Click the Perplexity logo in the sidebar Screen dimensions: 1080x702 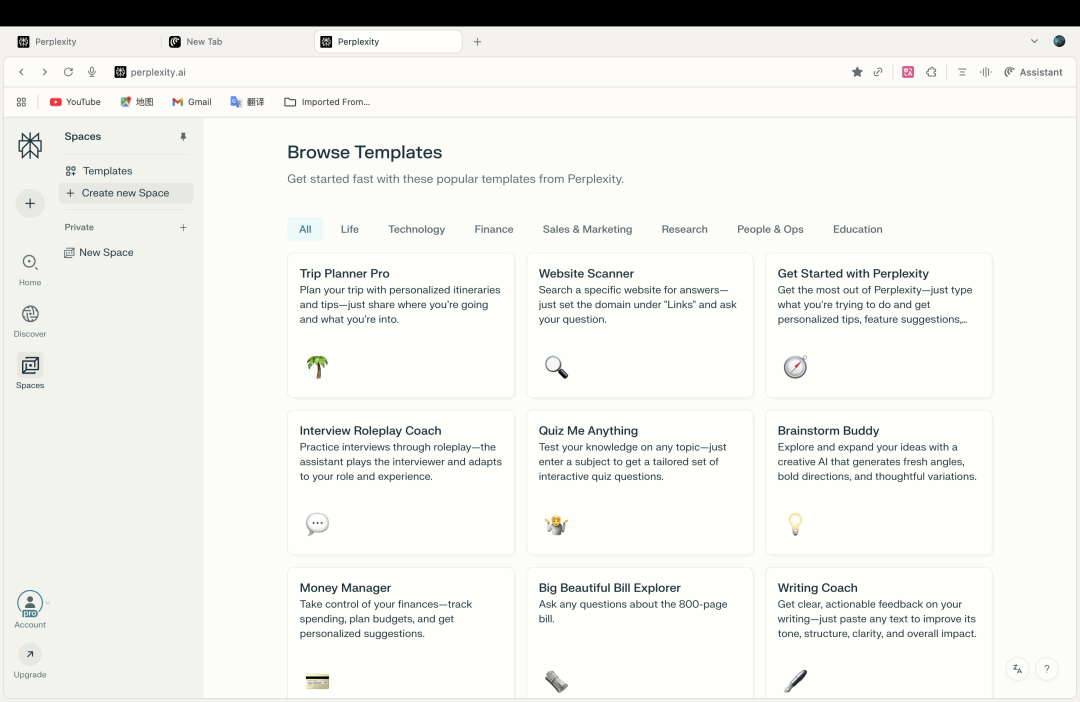[x=30, y=145]
